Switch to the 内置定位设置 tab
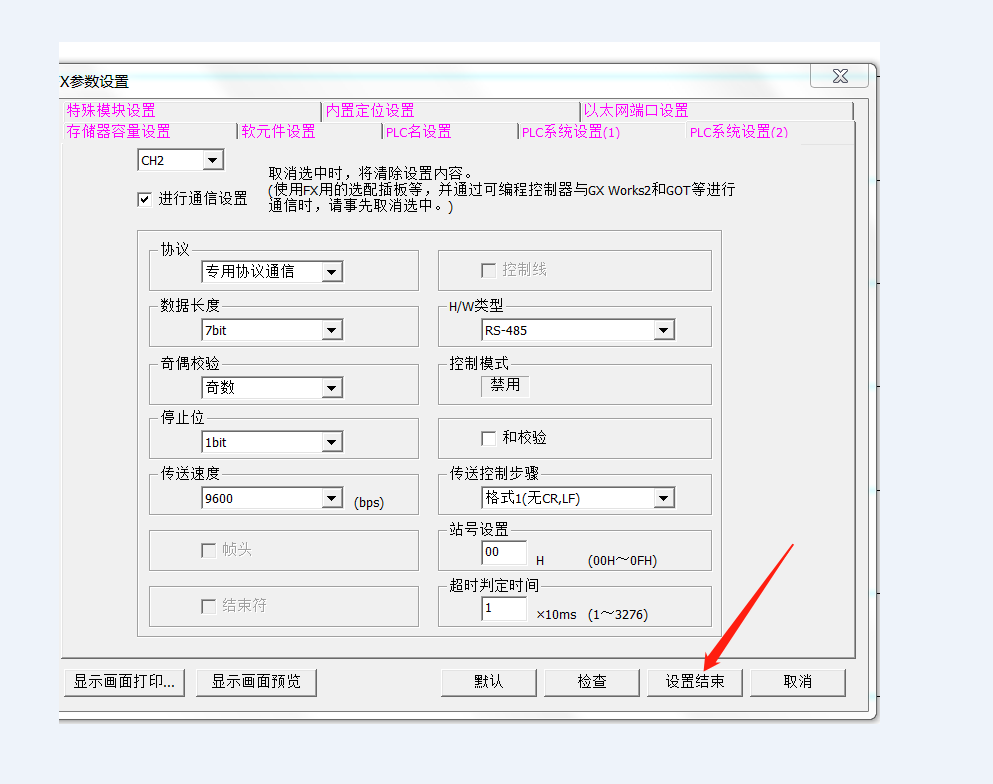Screen dimensions: 993x784 click(x=370, y=111)
